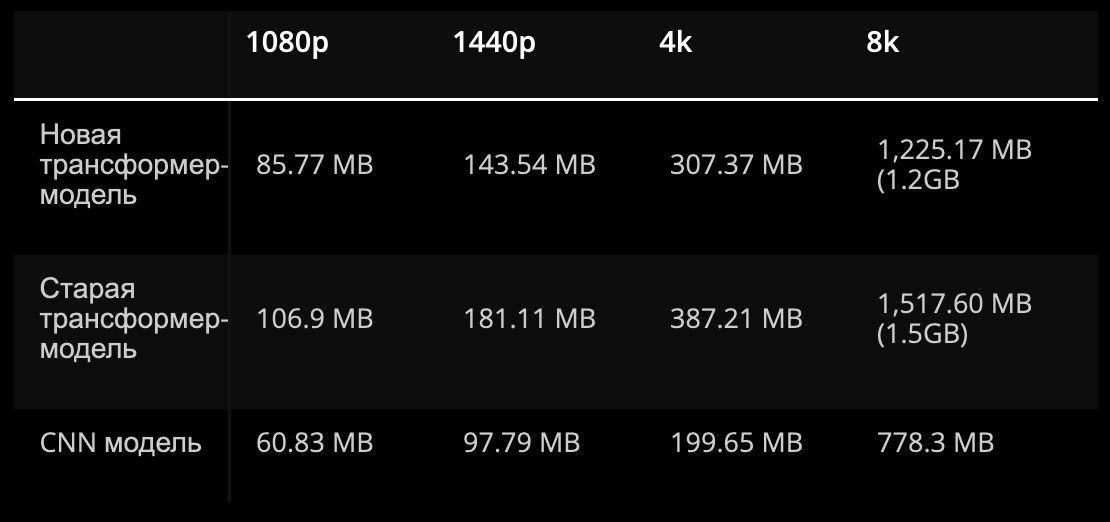Screen dimensions: 1110x522
Task: Click the 1,225.17 MB value
Action: coord(954,149)
